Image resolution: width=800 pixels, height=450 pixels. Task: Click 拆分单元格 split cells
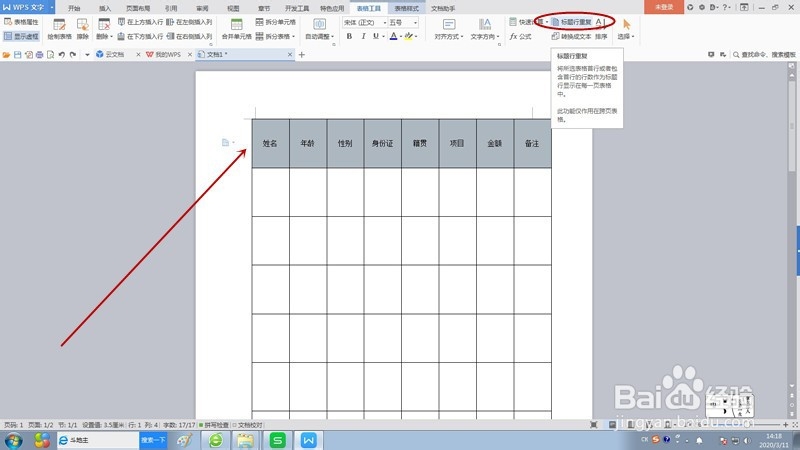pyautogui.click(x=276, y=22)
